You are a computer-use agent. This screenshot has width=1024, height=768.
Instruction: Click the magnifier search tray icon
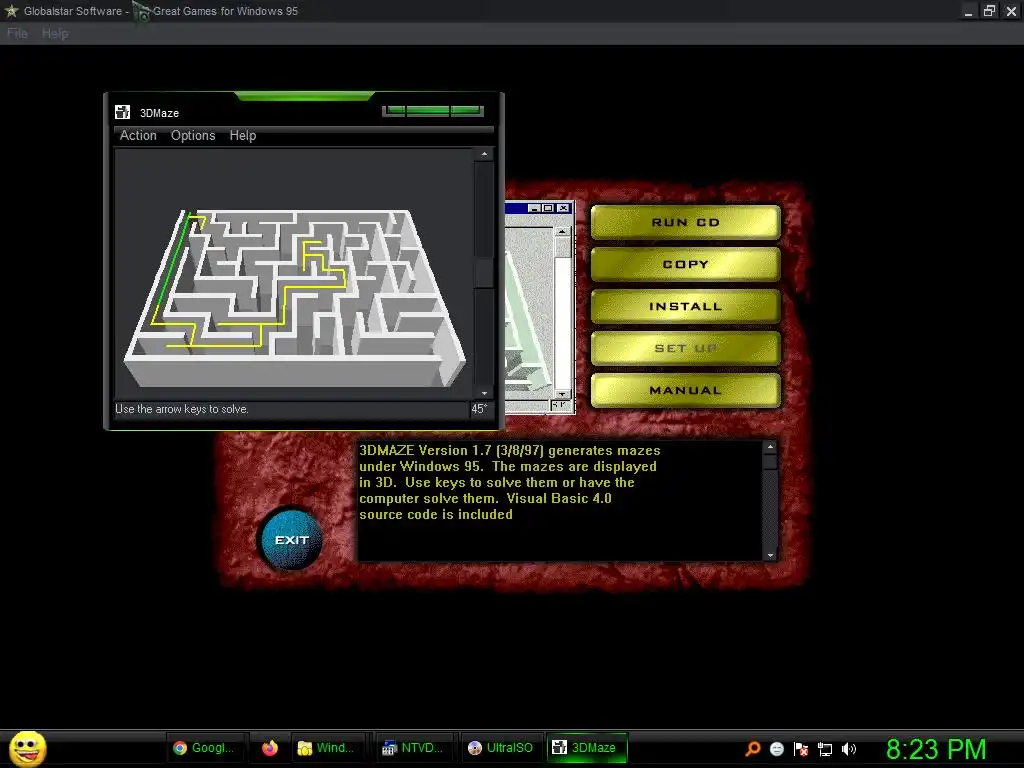click(x=753, y=748)
